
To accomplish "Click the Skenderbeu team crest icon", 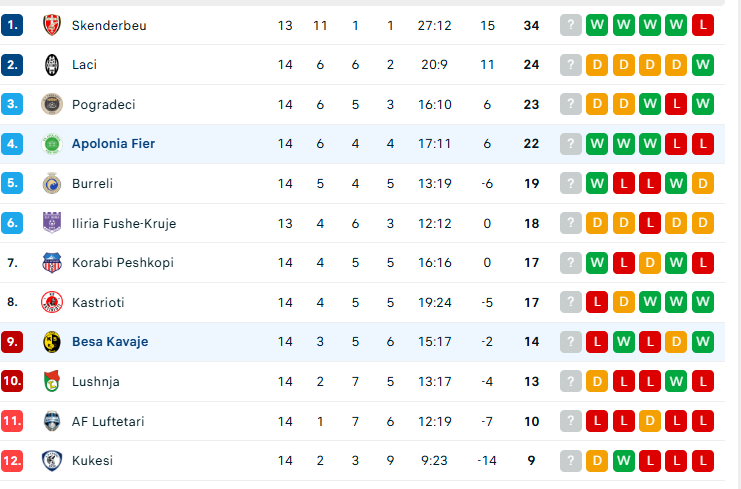I will (51, 25).
